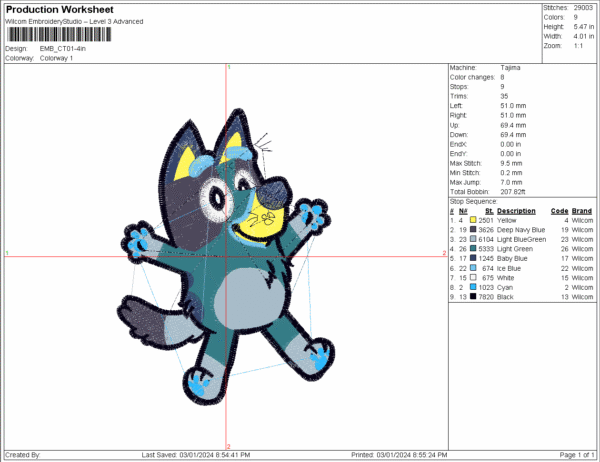
Task: Pick the White thread swatch
Action: 473,278
